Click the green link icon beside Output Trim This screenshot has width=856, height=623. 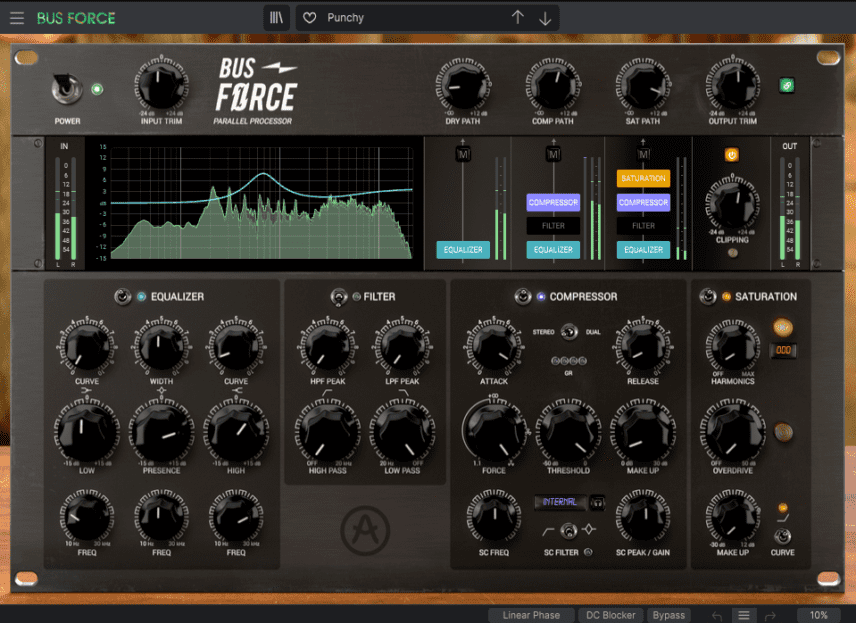[787, 85]
